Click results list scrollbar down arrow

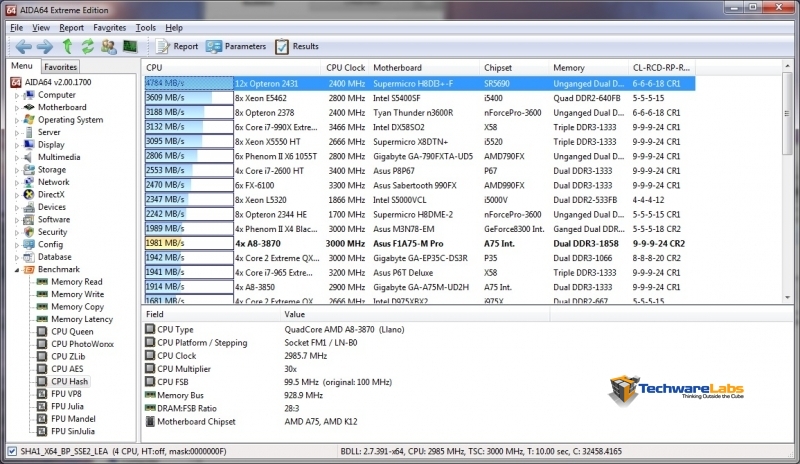787,298
